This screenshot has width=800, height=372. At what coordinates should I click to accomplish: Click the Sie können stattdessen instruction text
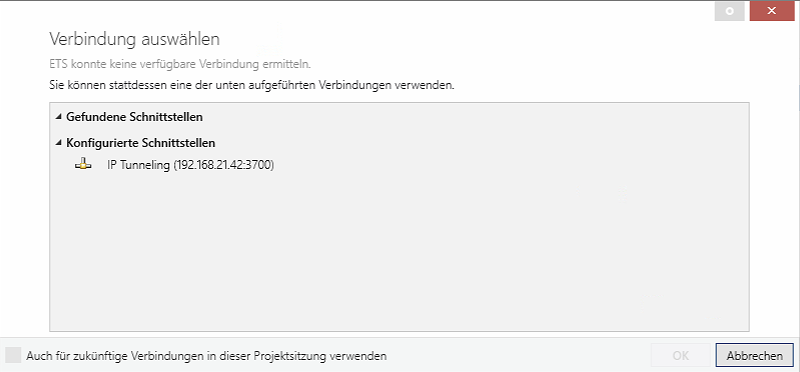pos(252,85)
